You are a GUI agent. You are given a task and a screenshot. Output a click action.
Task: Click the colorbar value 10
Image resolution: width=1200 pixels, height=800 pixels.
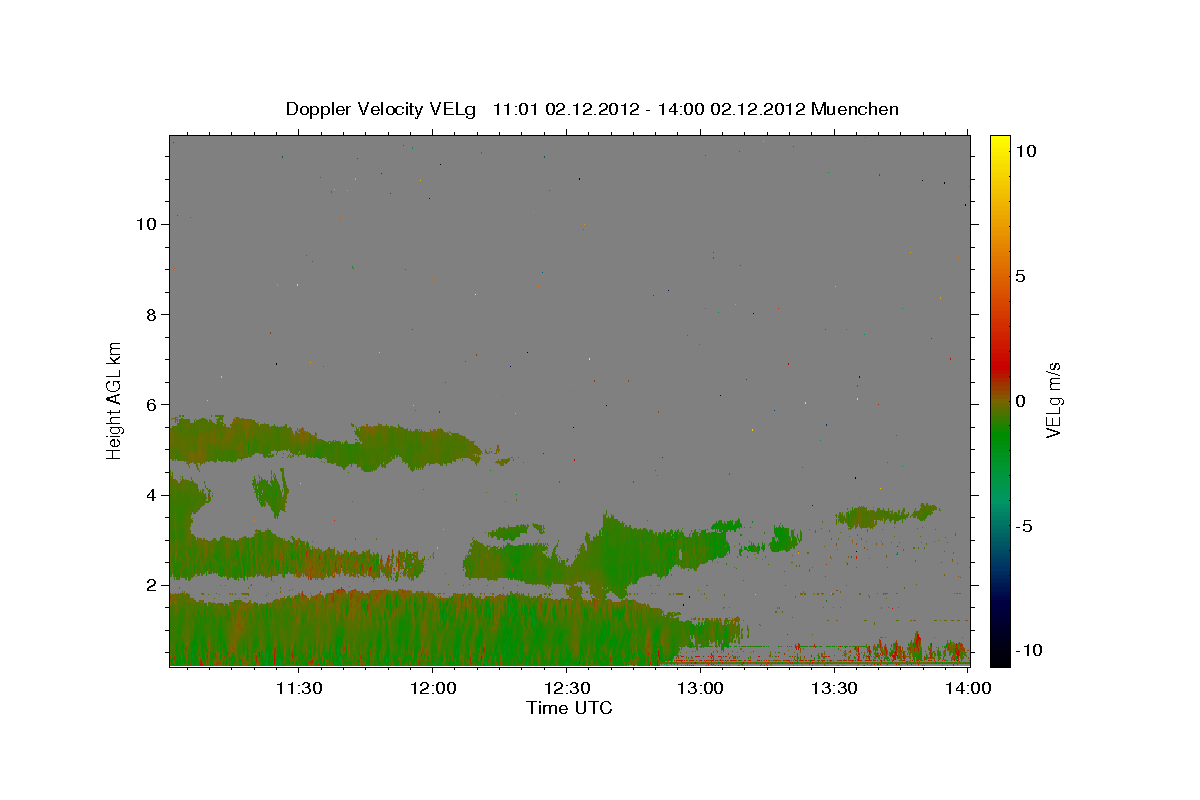(x=1027, y=150)
